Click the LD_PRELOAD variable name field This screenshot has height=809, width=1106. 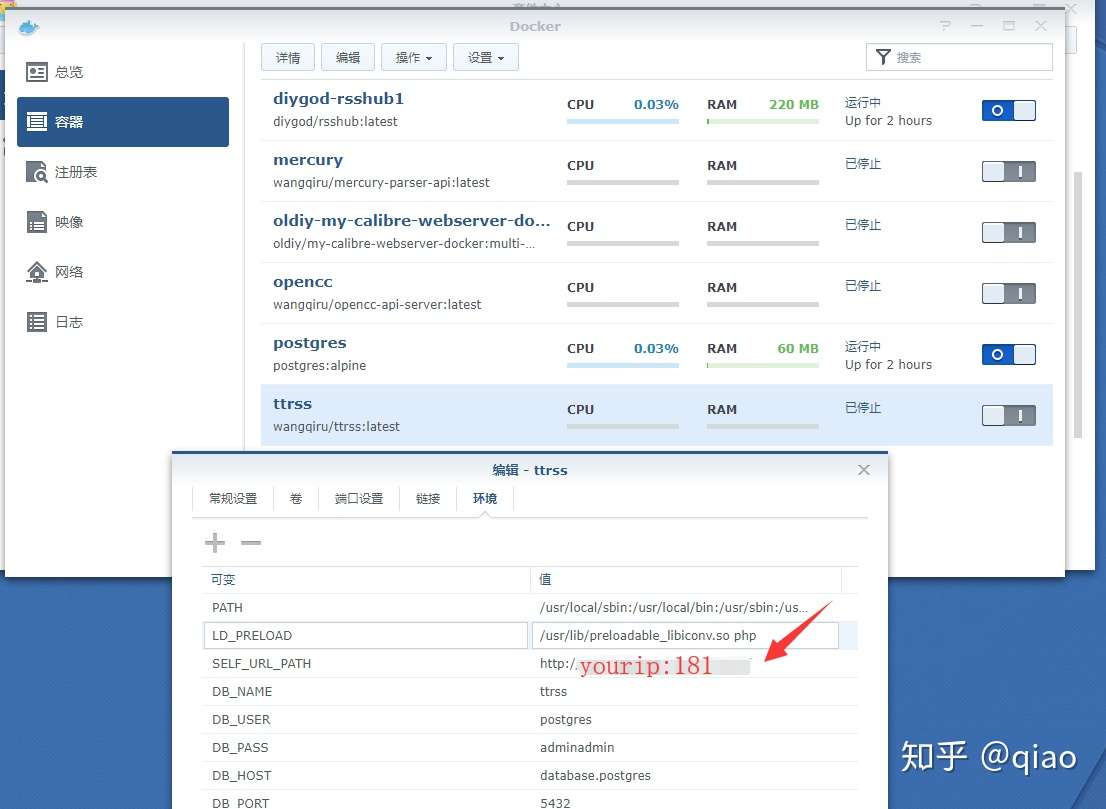click(365, 635)
